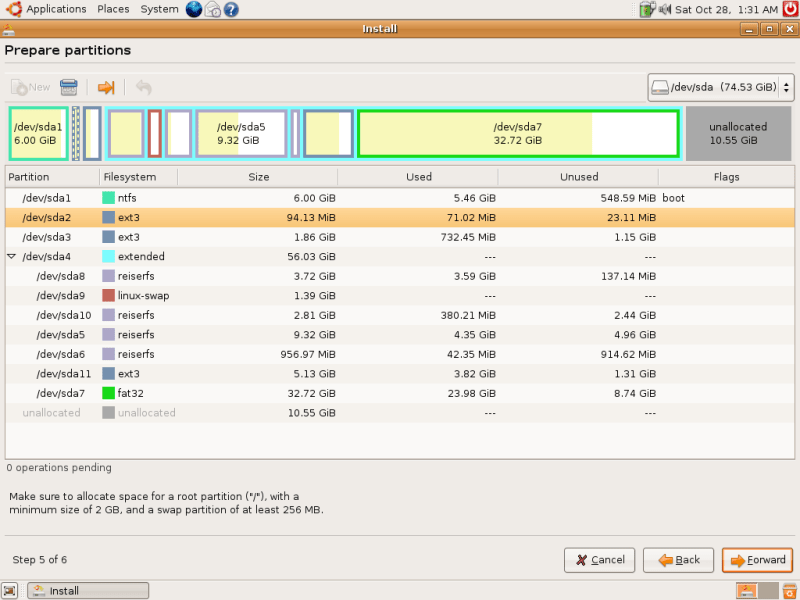
Task: Open the /dev/sda disk selector dropdown
Action: [x=720, y=87]
